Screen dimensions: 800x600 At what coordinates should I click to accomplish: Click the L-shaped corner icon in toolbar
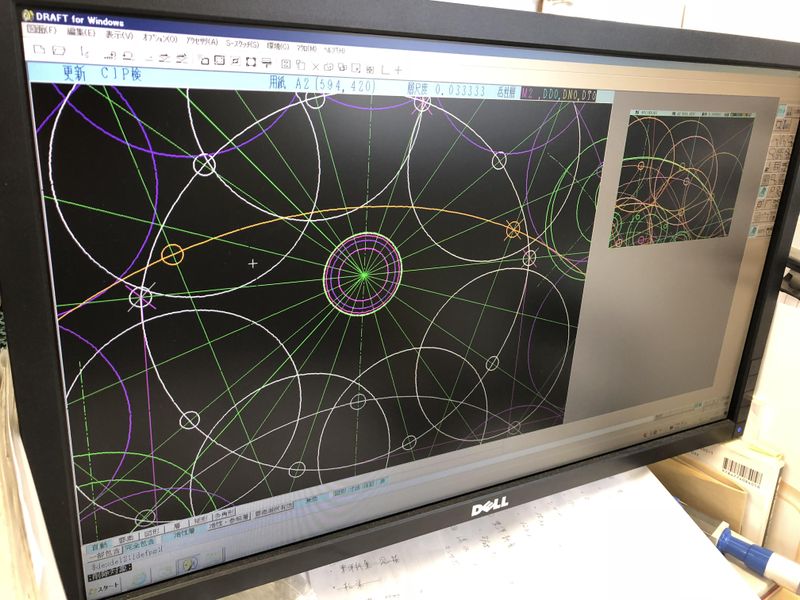point(384,69)
